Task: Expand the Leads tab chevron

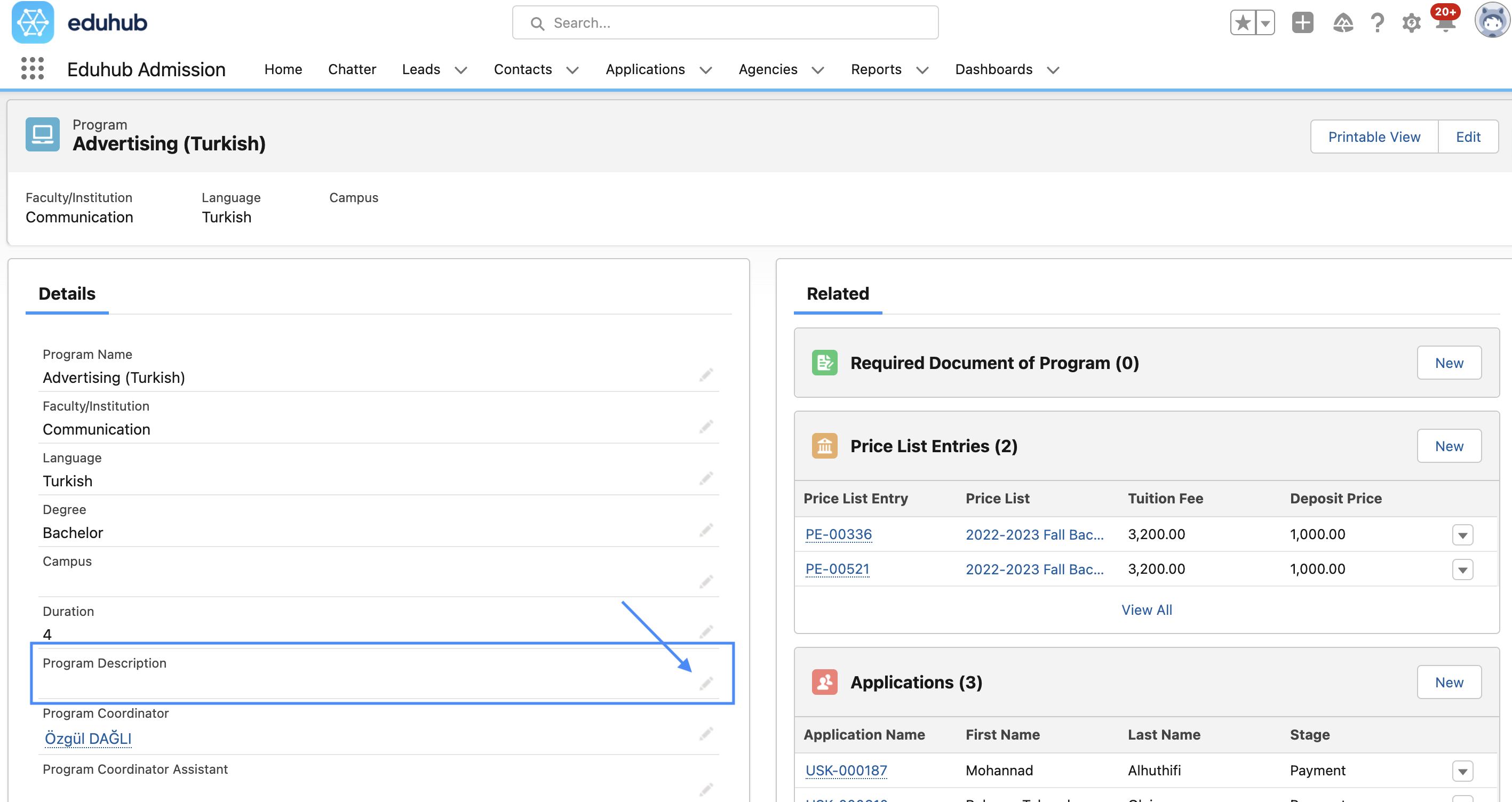Action: pyautogui.click(x=461, y=70)
